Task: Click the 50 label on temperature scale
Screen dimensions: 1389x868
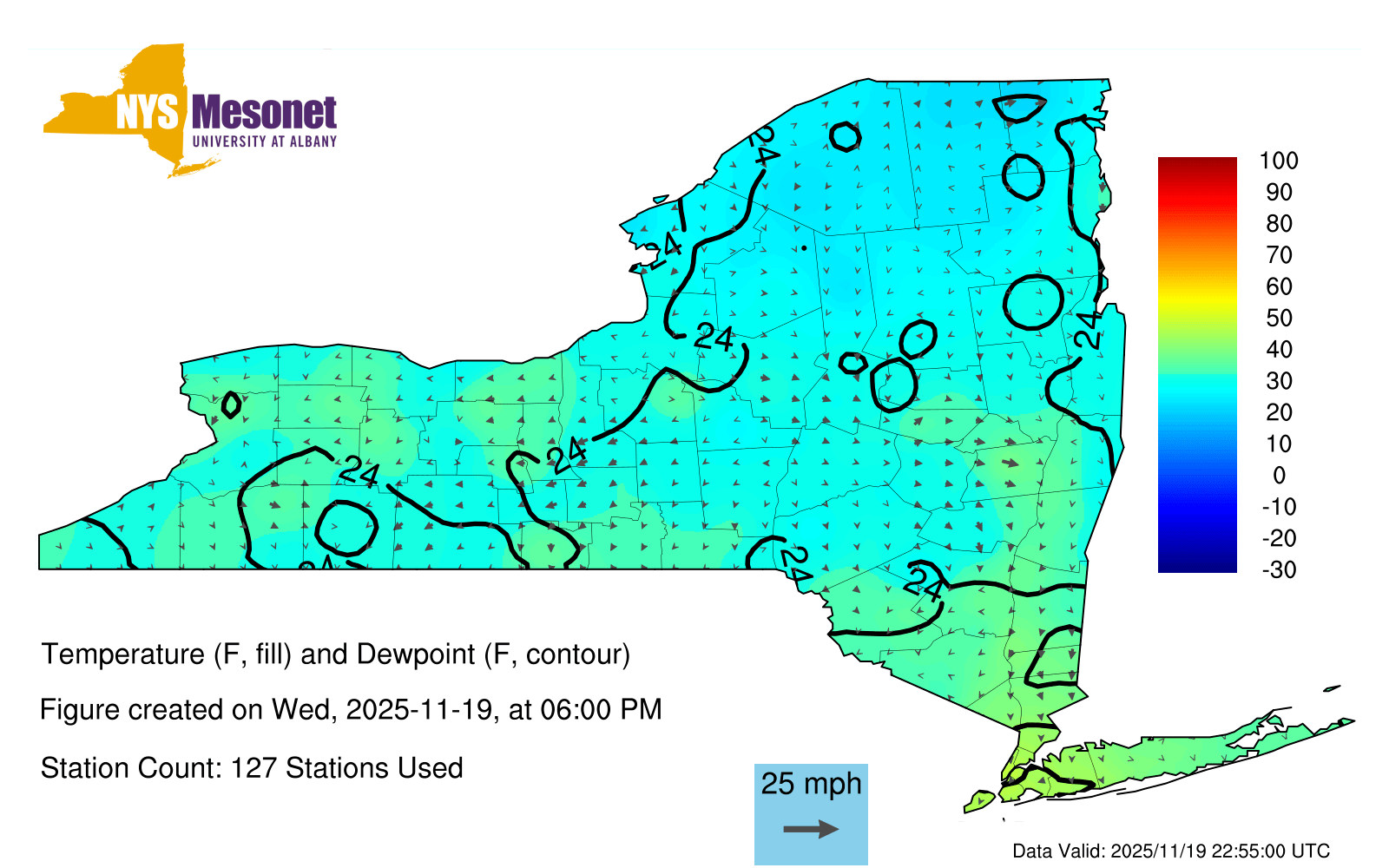Action: (1279, 318)
